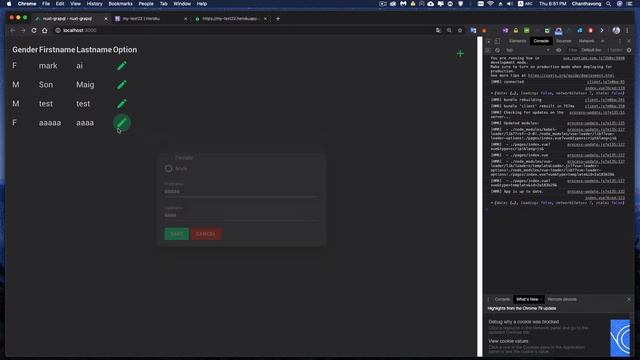Show more extensions chevron in toolbar
Screen dimensions: 640x360
coord(602,30)
